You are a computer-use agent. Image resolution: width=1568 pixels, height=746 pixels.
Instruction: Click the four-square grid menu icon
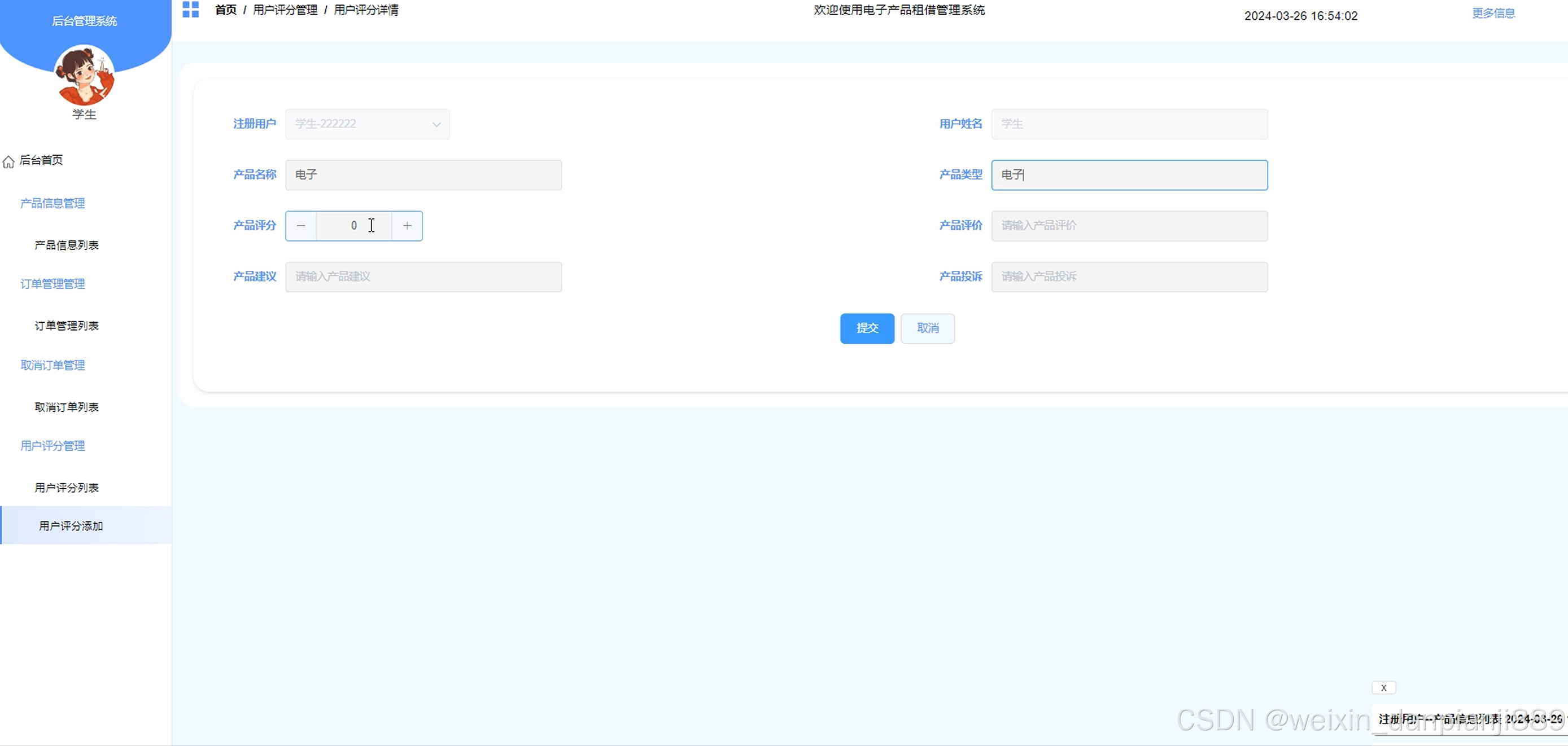(190, 10)
